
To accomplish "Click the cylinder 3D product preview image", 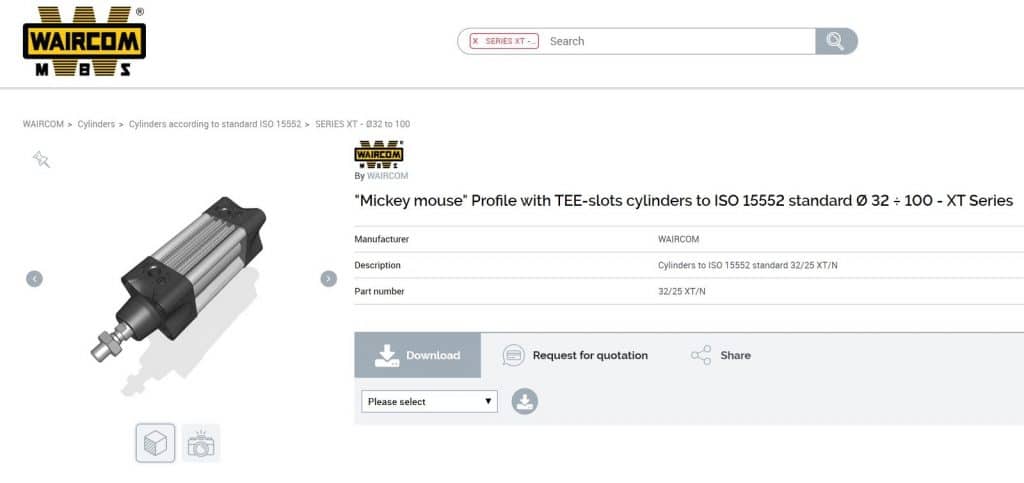I will click(x=178, y=295).
